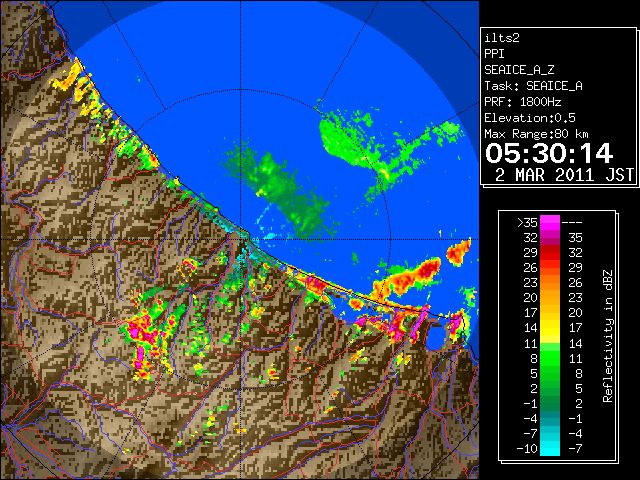Click the SEAICE_A_Z product name
640x480 pixels.
[519, 70]
